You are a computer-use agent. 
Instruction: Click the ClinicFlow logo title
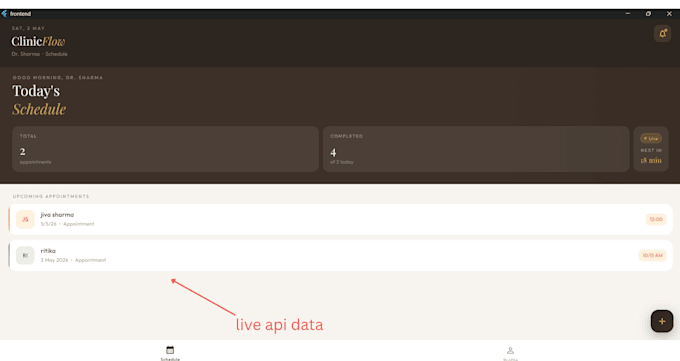38,41
